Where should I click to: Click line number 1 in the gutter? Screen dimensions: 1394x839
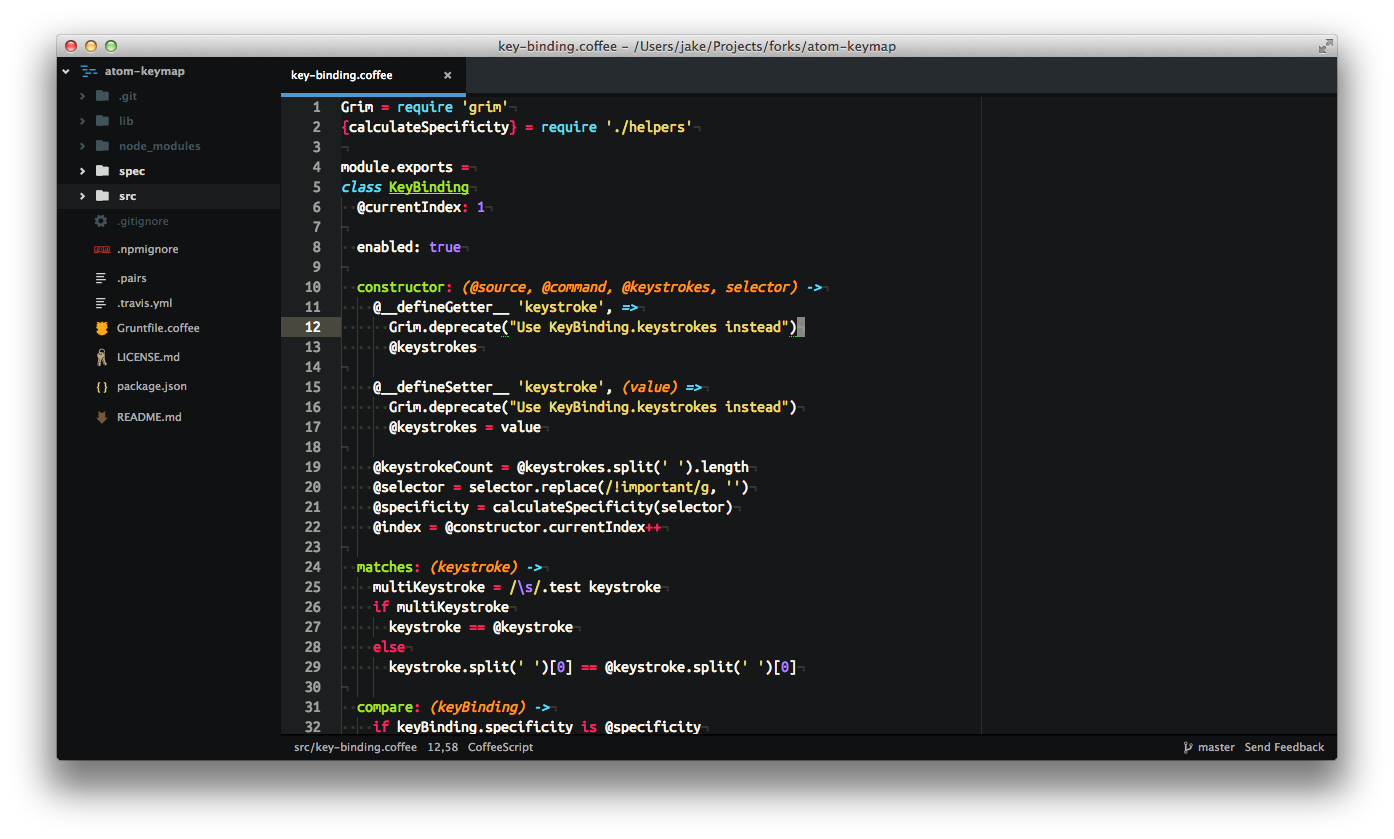(316, 107)
